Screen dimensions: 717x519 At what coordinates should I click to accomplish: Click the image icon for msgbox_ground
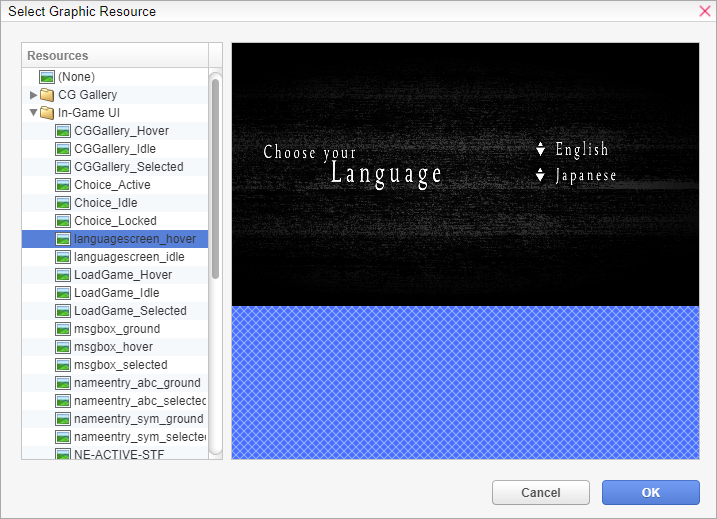coord(63,329)
